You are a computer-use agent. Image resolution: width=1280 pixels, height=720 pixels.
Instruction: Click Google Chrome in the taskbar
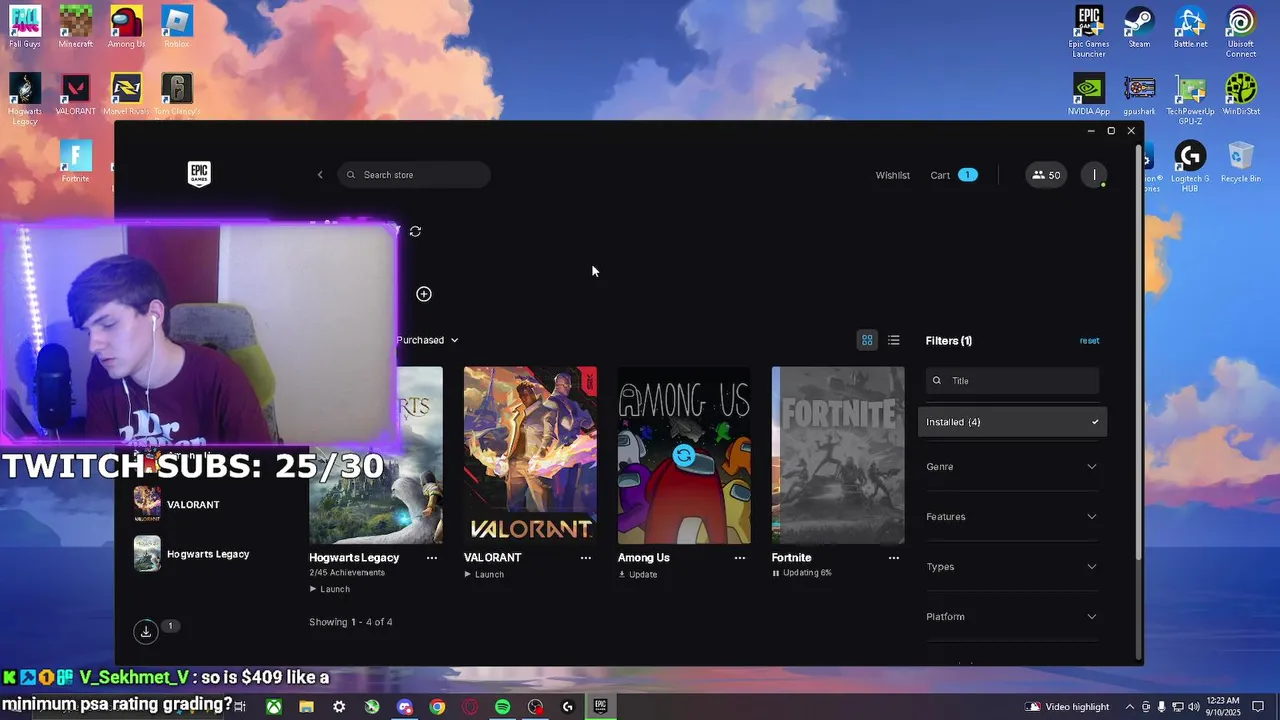coord(437,707)
